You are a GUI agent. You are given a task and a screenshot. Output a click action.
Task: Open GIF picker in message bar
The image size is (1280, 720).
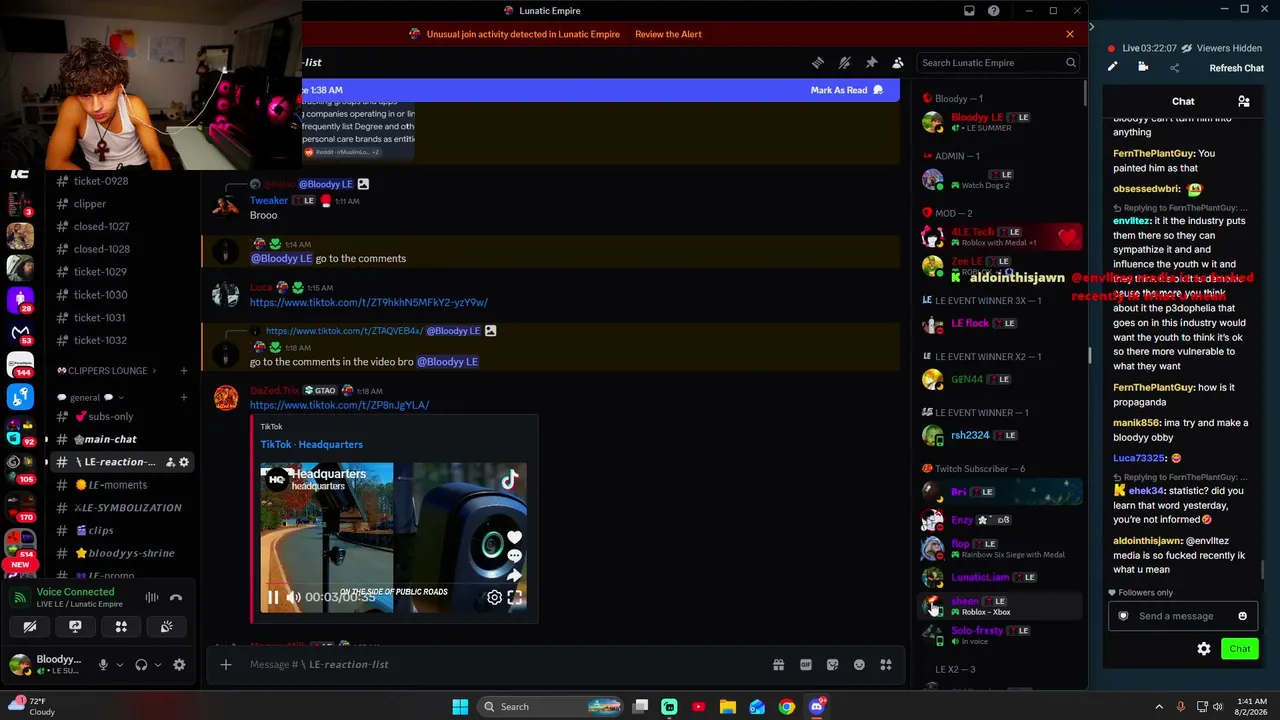point(805,665)
